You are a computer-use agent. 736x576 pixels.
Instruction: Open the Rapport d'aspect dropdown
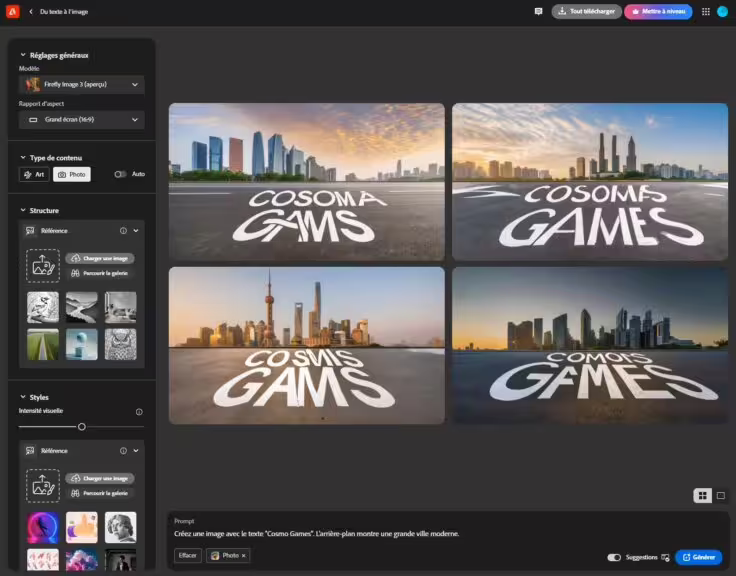pos(82,120)
